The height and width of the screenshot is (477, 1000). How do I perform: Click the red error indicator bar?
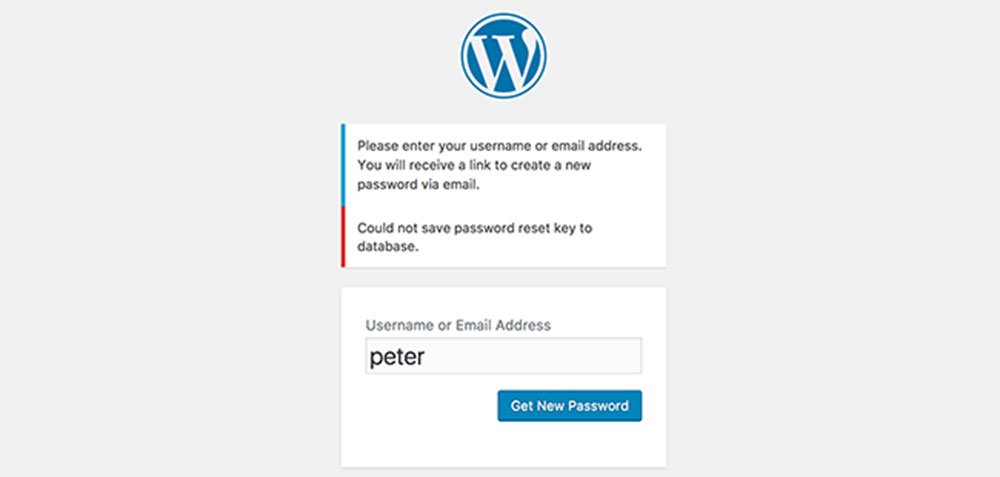click(x=343, y=237)
